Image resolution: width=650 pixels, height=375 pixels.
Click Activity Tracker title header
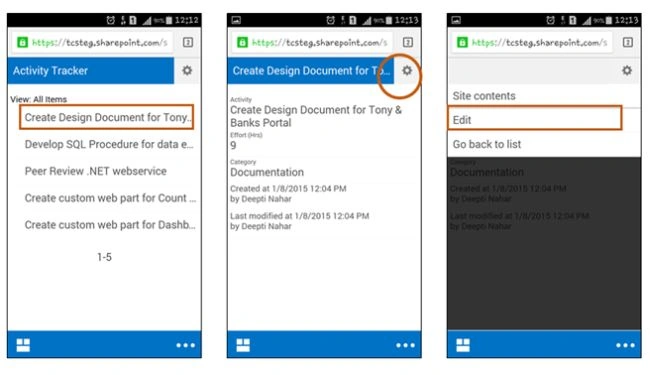pos(91,70)
